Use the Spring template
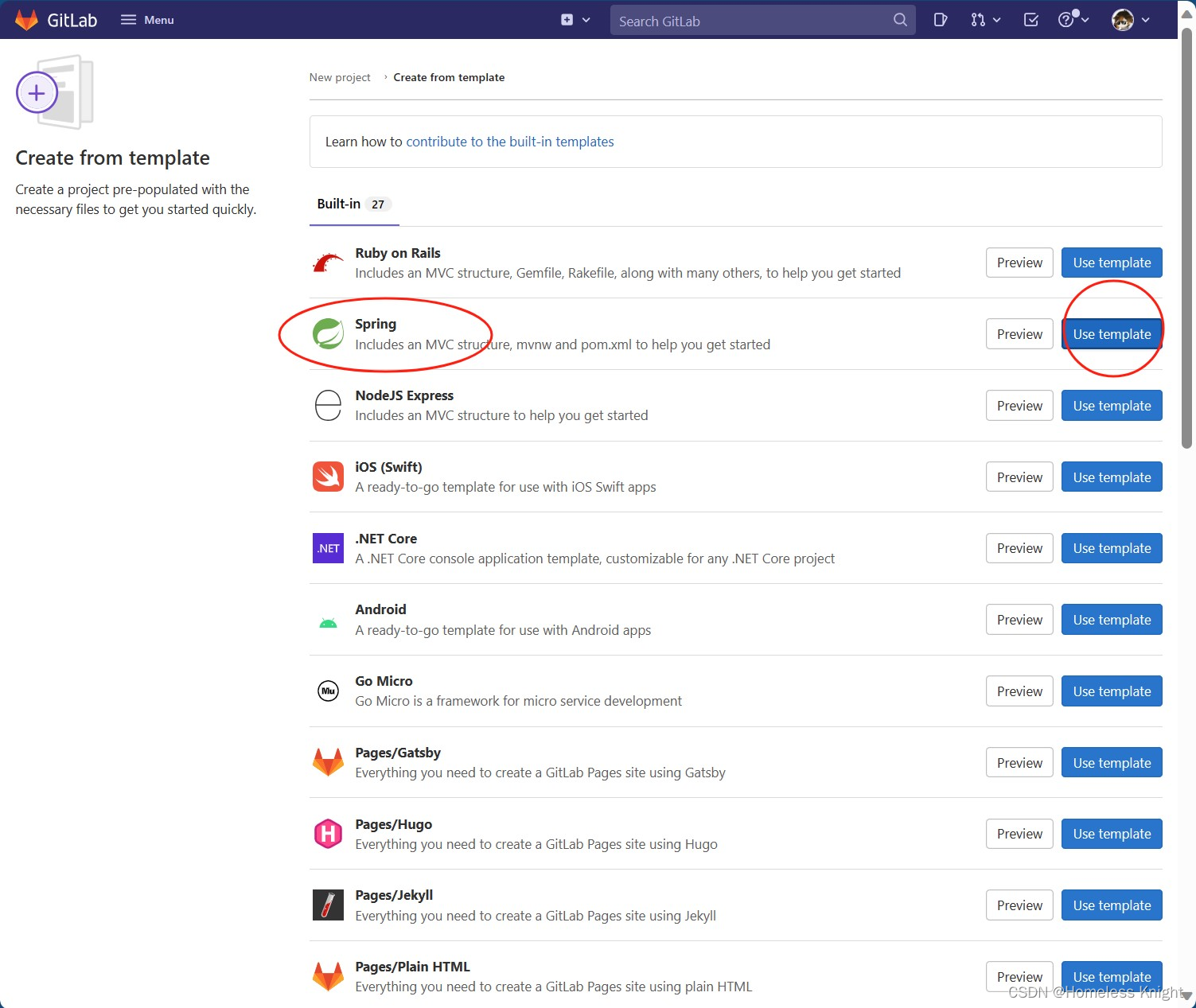Viewport: 1196px width, 1008px height. [x=1112, y=334]
